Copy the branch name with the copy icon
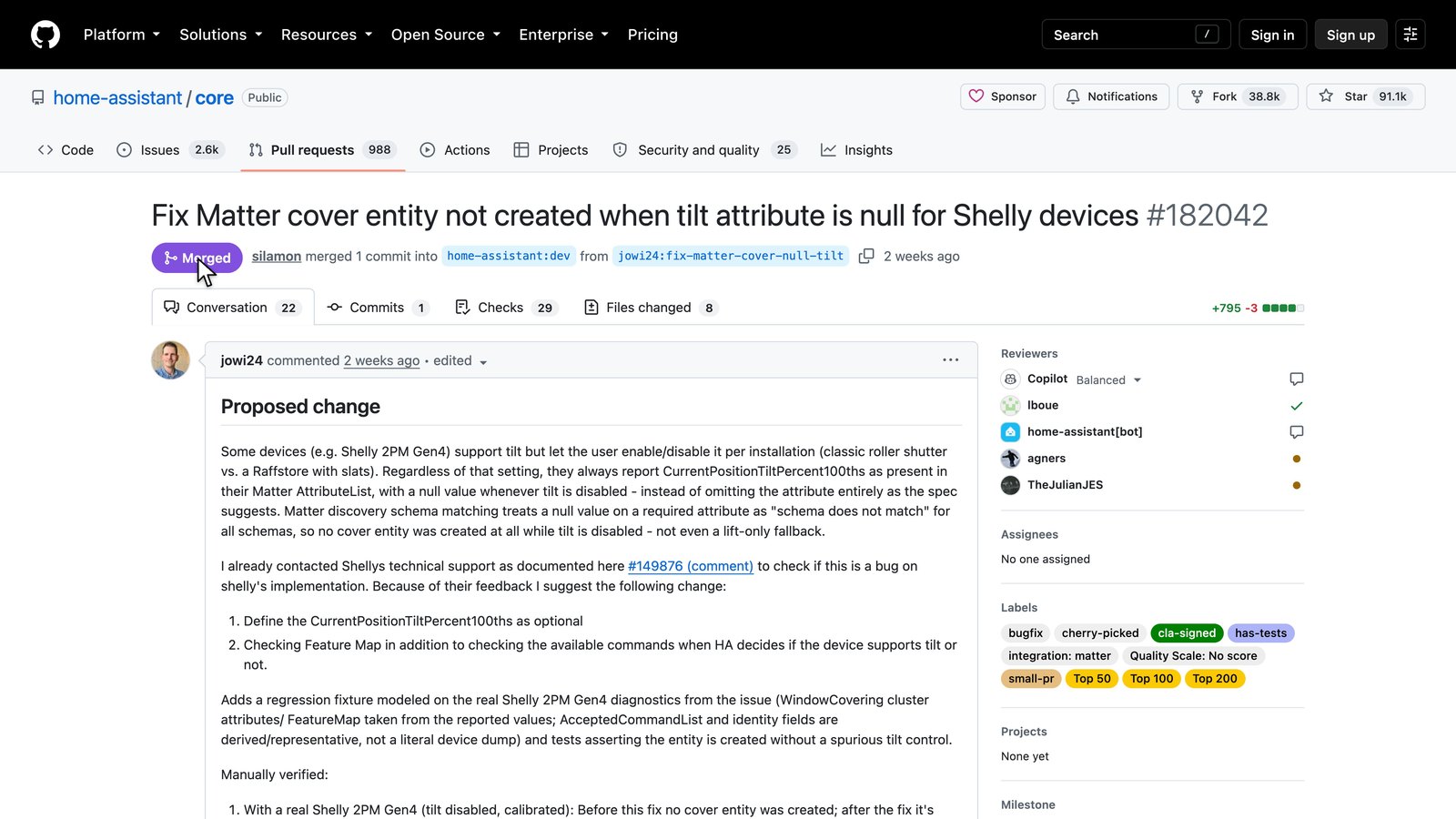The height and width of the screenshot is (819, 1456). (866, 257)
